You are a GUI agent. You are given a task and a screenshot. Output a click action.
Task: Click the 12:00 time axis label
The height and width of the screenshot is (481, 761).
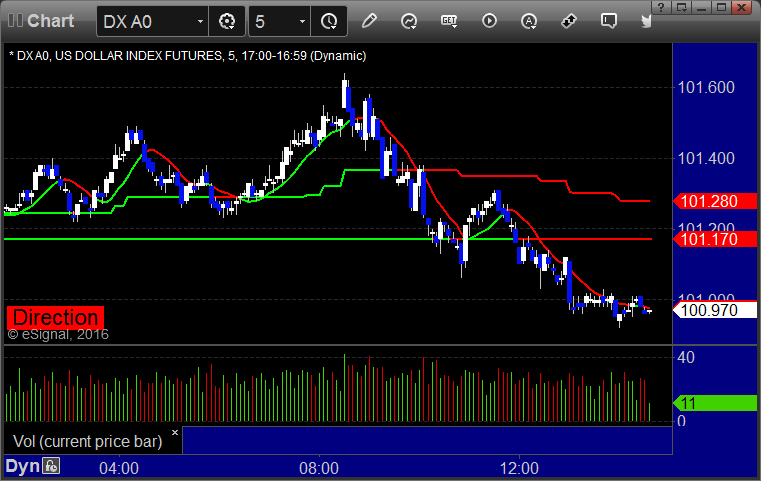point(519,468)
